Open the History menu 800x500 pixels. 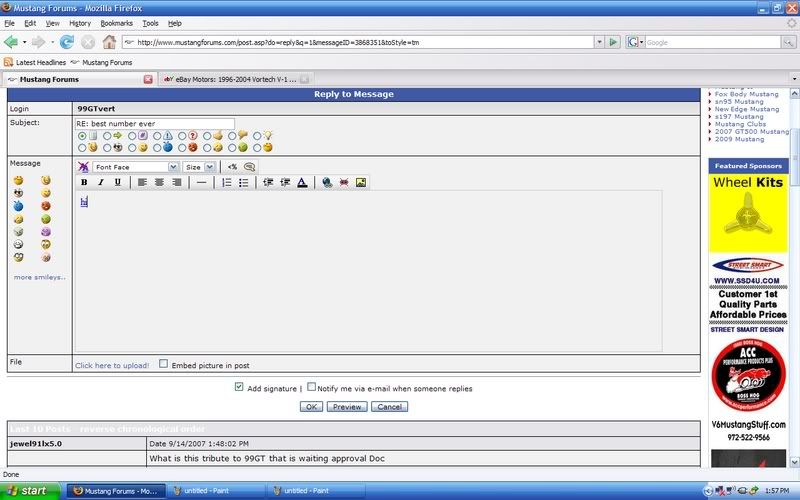[80, 23]
